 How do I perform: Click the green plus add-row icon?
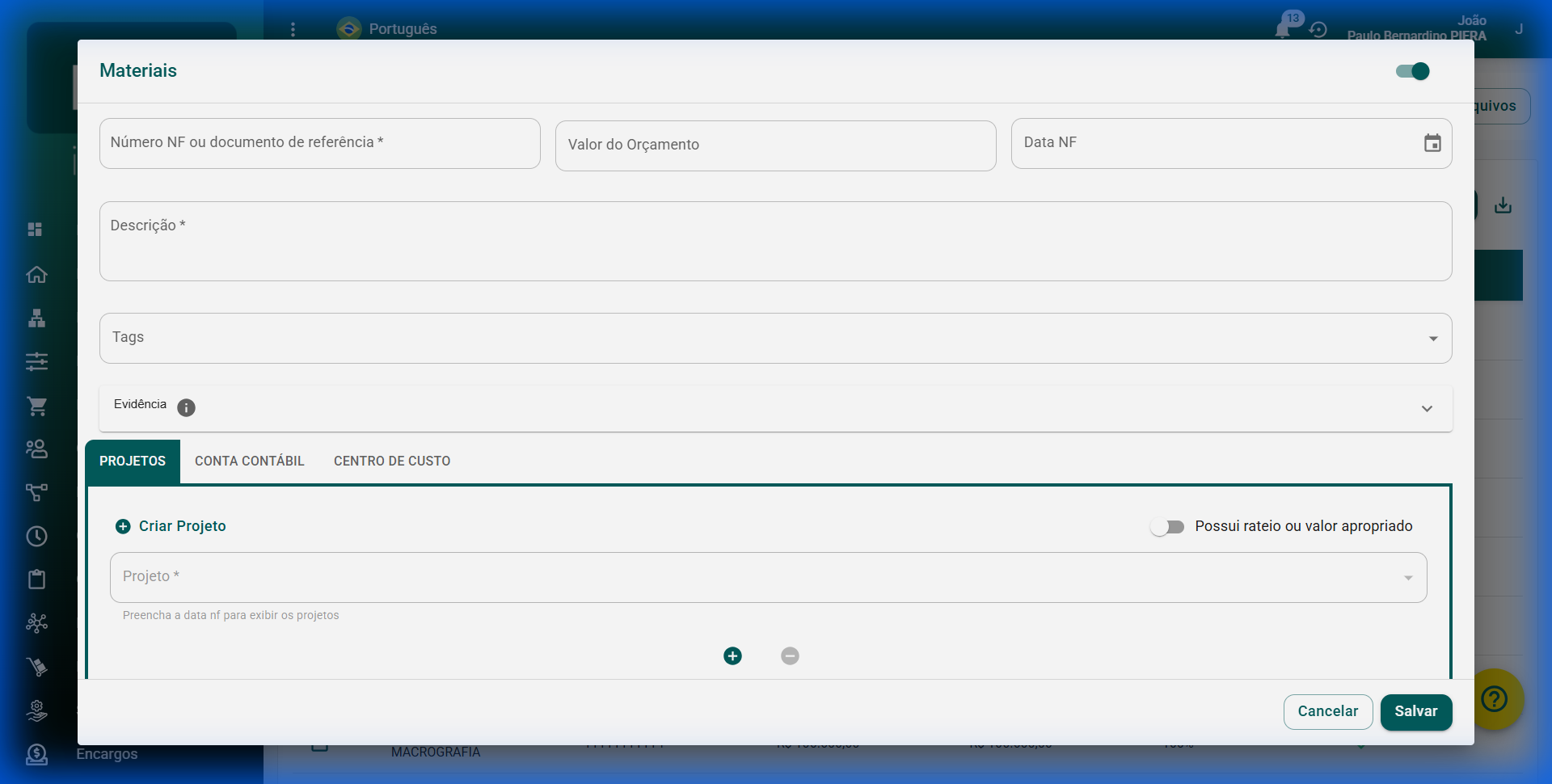pyautogui.click(x=732, y=655)
